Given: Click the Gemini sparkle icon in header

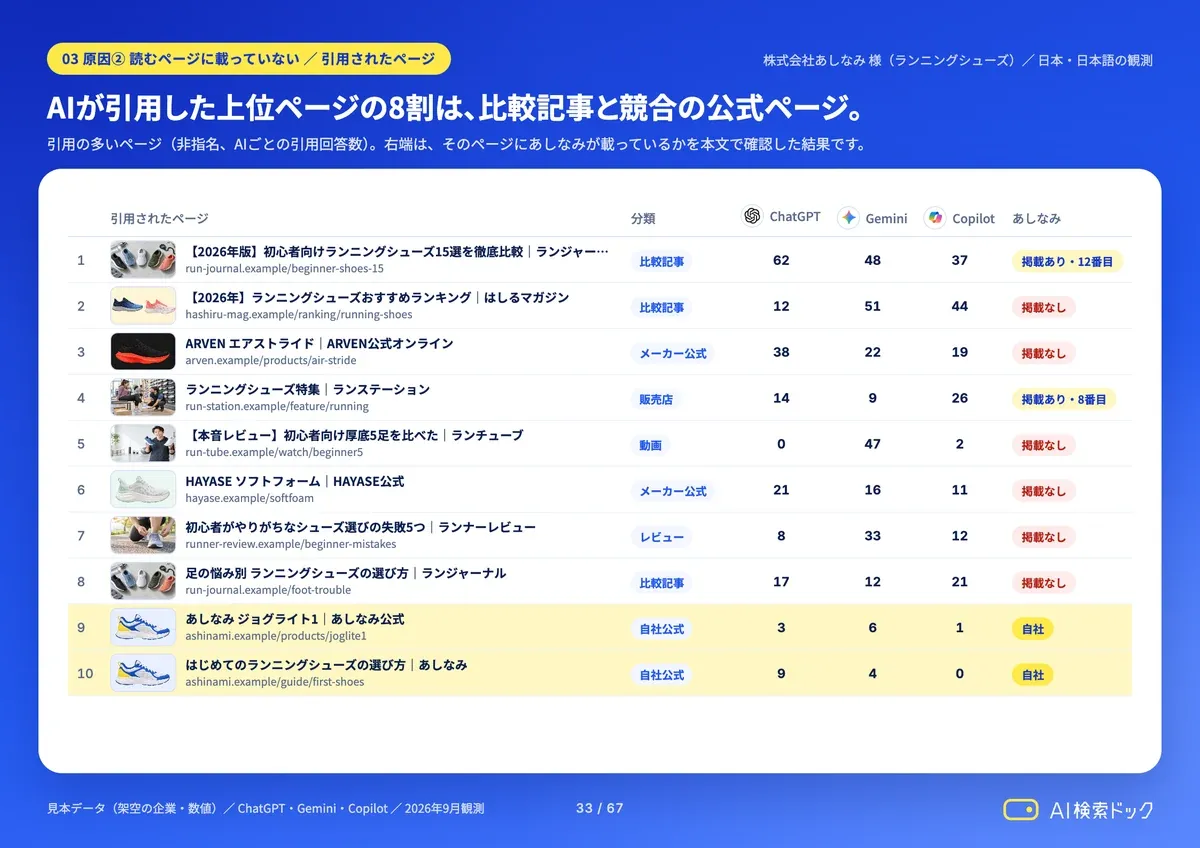Looking at the screenshot, I should (848, 217).
